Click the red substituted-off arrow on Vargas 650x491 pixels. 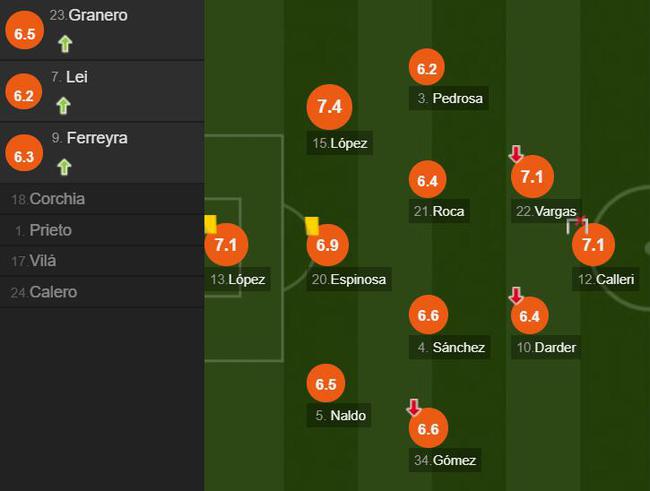click(x=516, y=153)
